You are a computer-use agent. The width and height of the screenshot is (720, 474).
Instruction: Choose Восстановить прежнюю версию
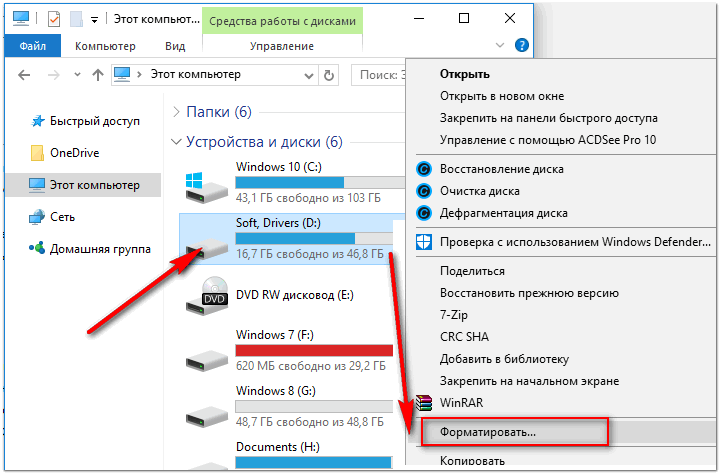point(529,293)
